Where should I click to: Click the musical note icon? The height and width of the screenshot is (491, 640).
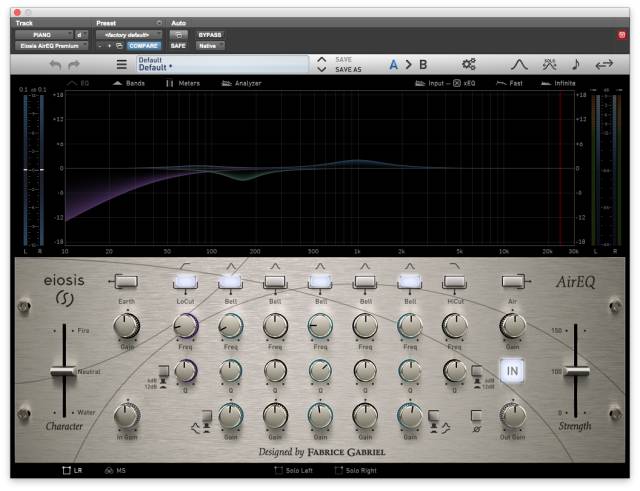pyautogui.click(x=576, y=64)
